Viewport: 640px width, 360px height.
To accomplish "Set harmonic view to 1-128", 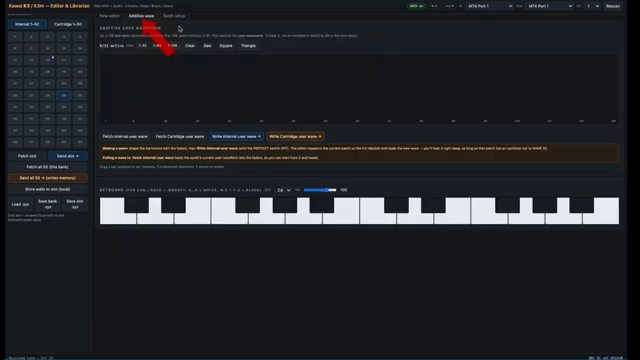I will coord(173,46).
